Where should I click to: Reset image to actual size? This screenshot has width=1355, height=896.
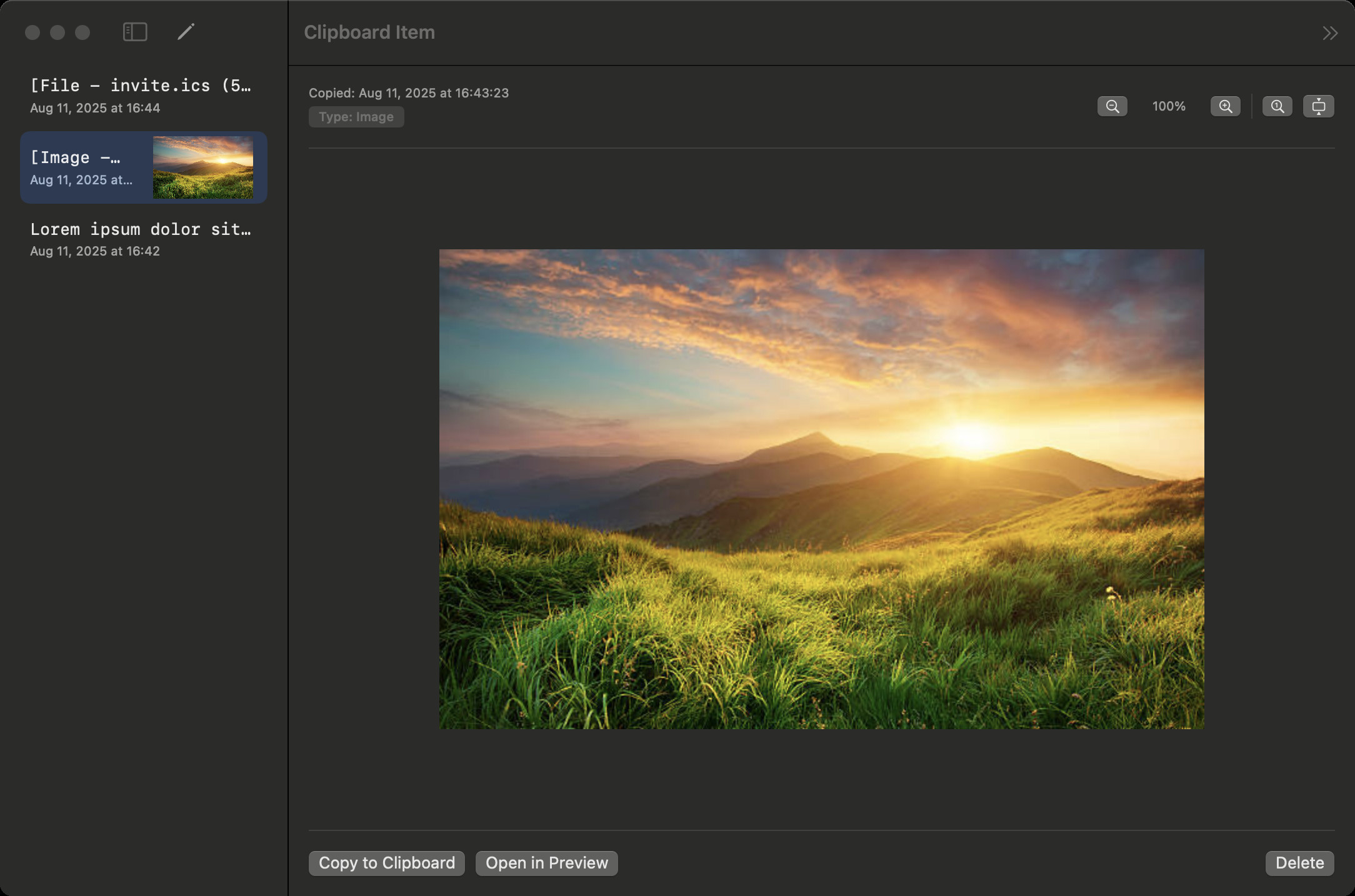point(1277,106)
